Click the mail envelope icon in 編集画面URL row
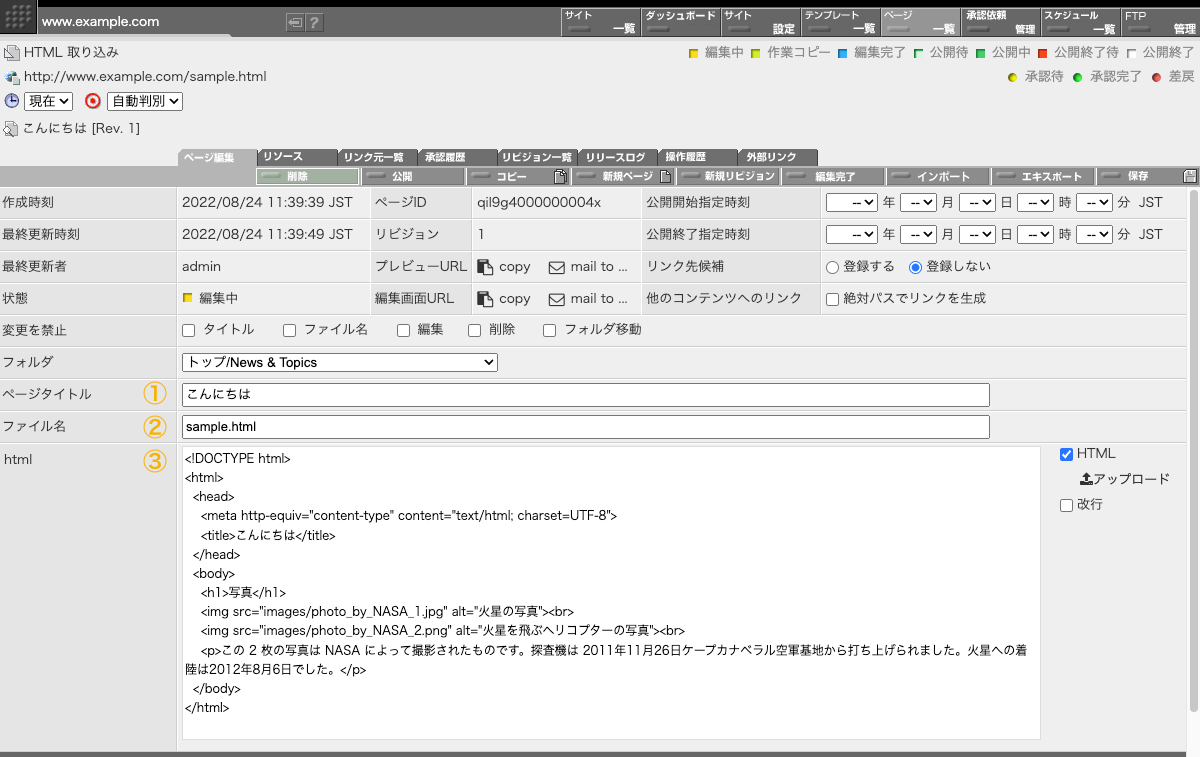Viewport: 1200px width, 757px height. point(557,299)
